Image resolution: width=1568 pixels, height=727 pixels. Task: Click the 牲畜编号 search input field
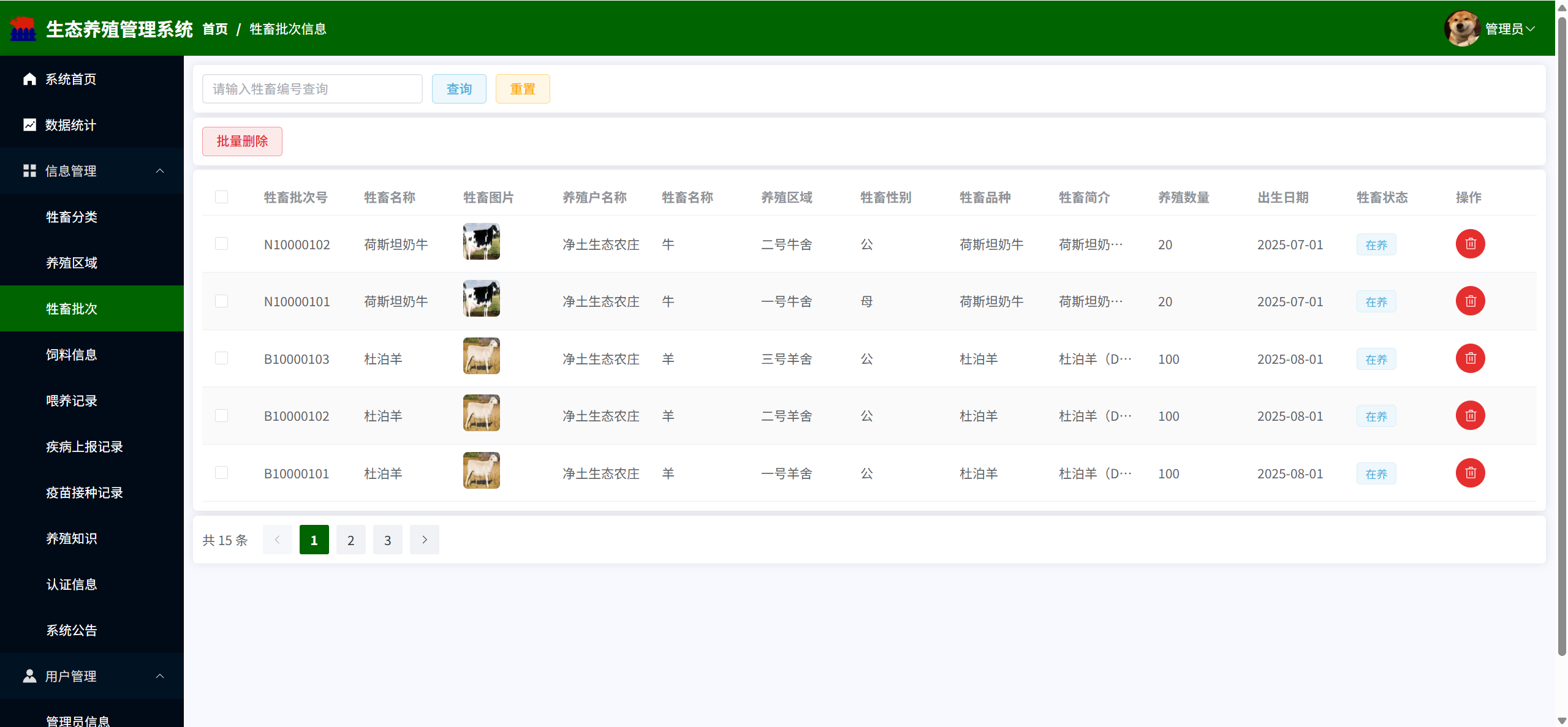click(312, 89)
